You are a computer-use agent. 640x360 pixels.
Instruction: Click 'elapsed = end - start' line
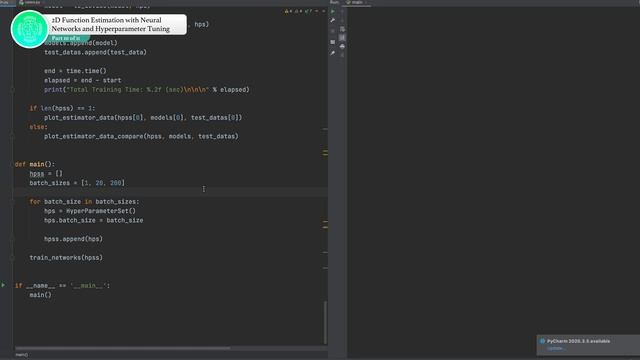tap(83, 80)
